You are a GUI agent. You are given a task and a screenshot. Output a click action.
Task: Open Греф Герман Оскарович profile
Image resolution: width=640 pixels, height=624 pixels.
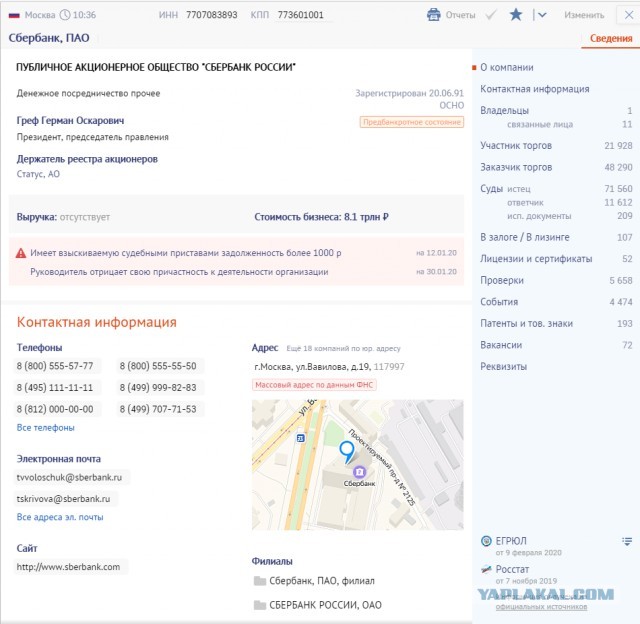point(70,121)
